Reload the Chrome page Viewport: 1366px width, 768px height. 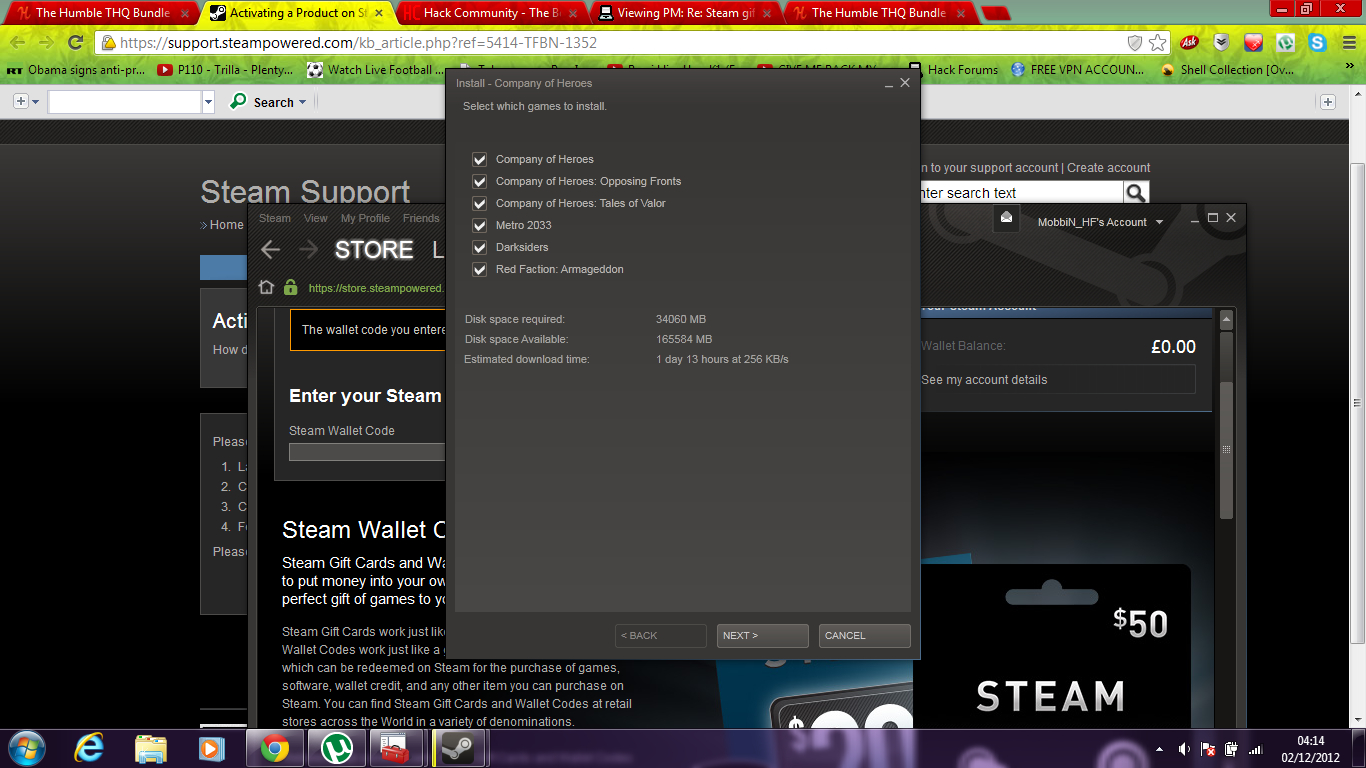point(75,42)
